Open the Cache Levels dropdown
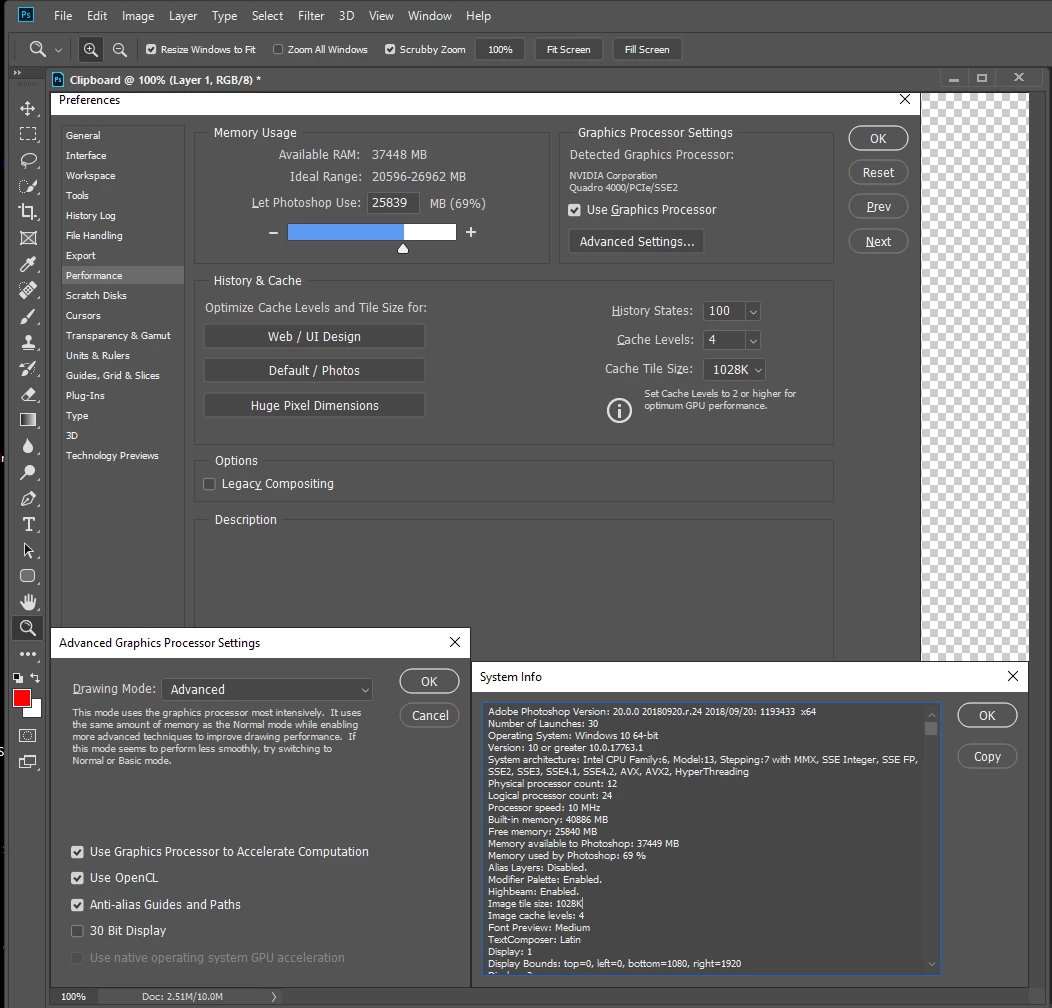 (753, 340)
